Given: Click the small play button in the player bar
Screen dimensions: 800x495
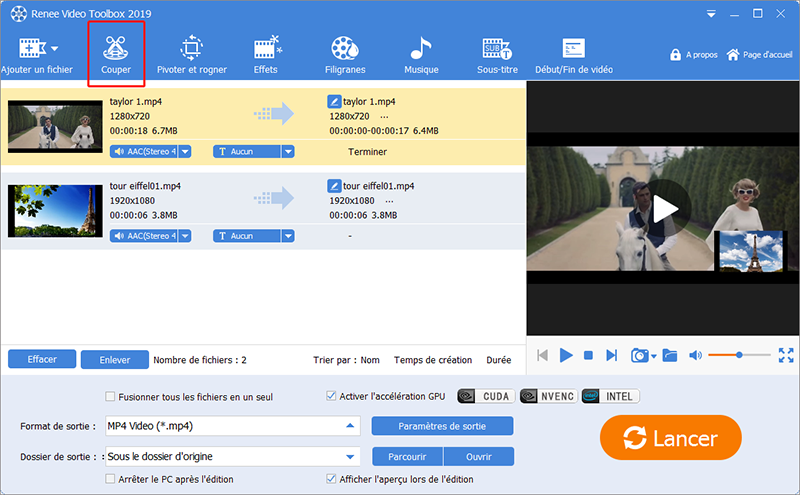Looking at the screenshot, I should pyautogui.click(x=566, y=355).
